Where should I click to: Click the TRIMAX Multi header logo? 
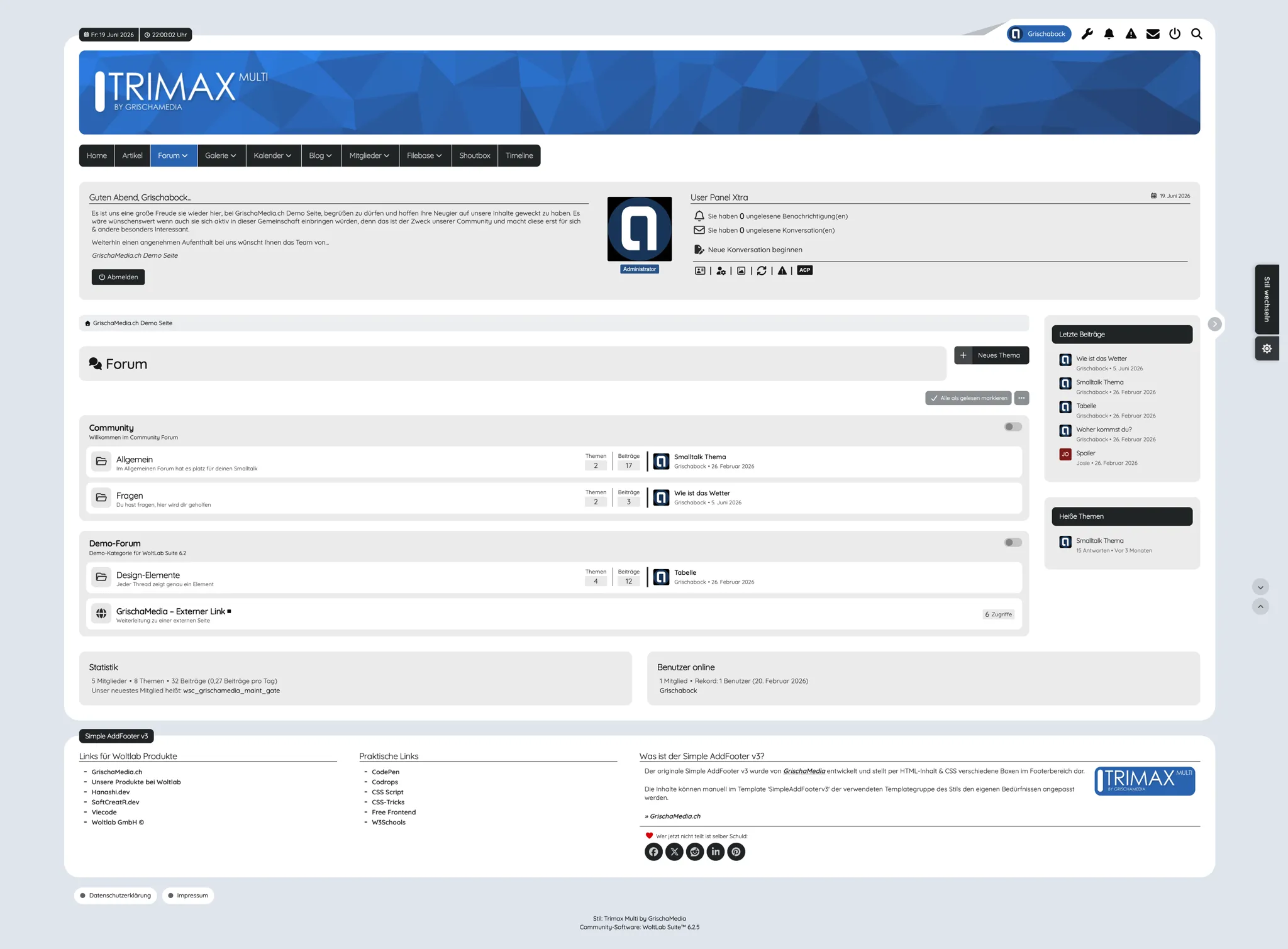coord(182,91)
